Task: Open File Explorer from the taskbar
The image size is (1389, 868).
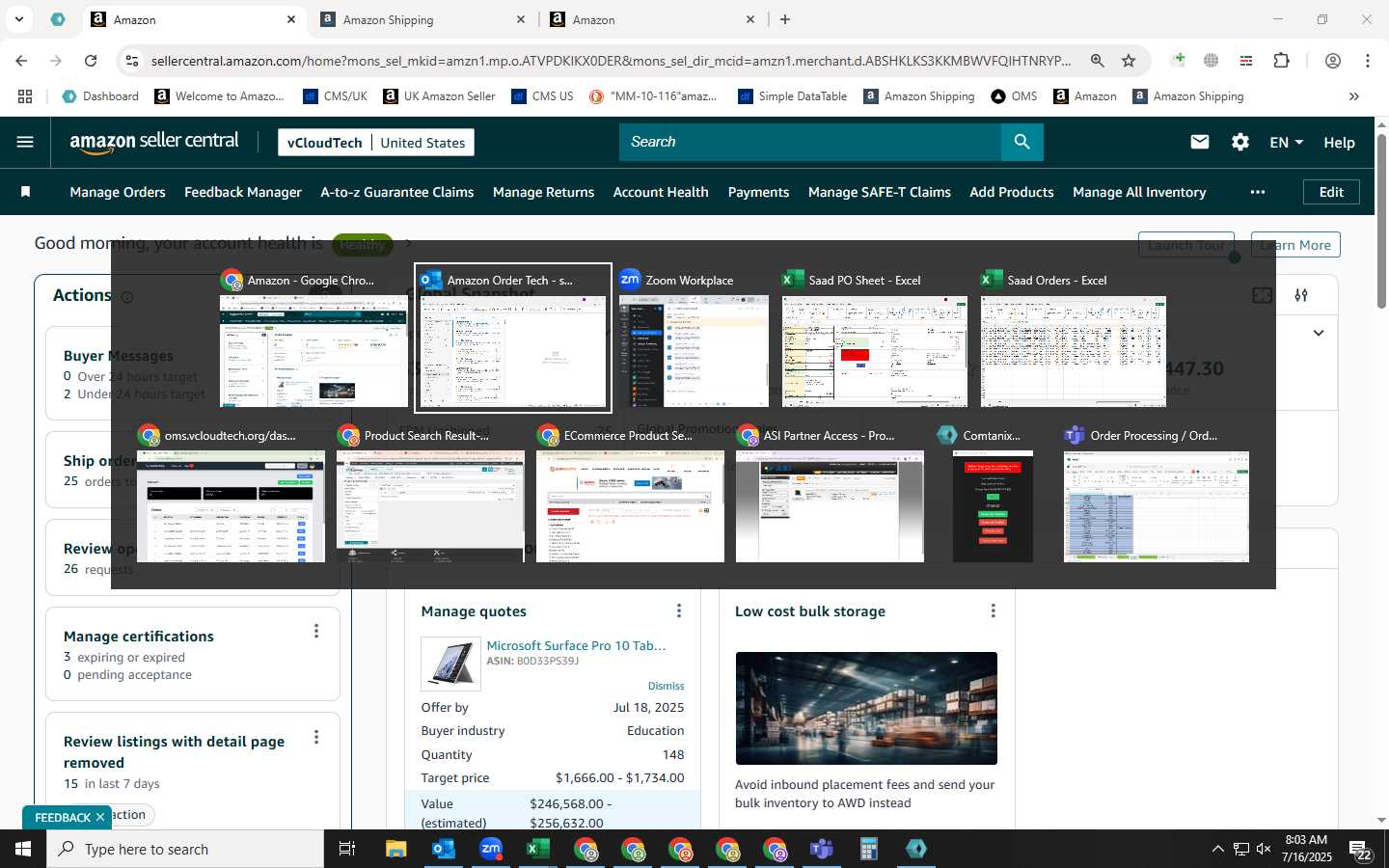Action: pos(396,849)
